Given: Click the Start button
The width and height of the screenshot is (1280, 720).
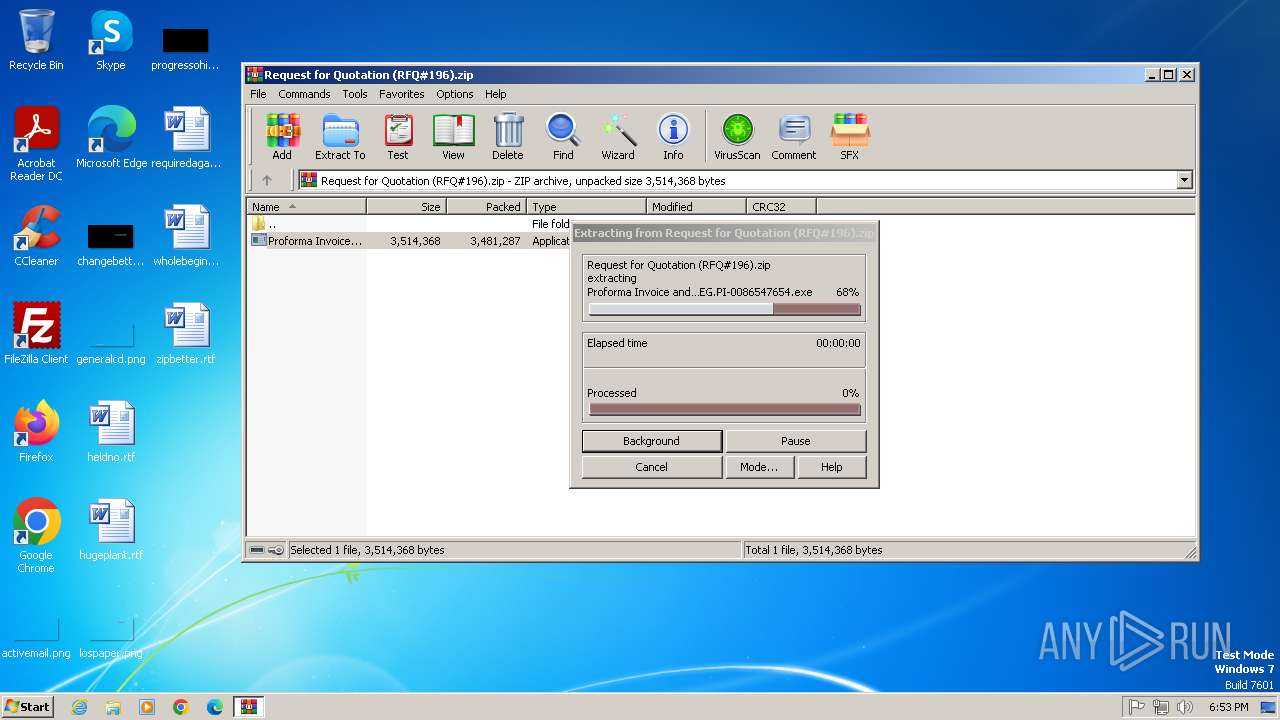Looking at the screenshot, I should 28,706.
